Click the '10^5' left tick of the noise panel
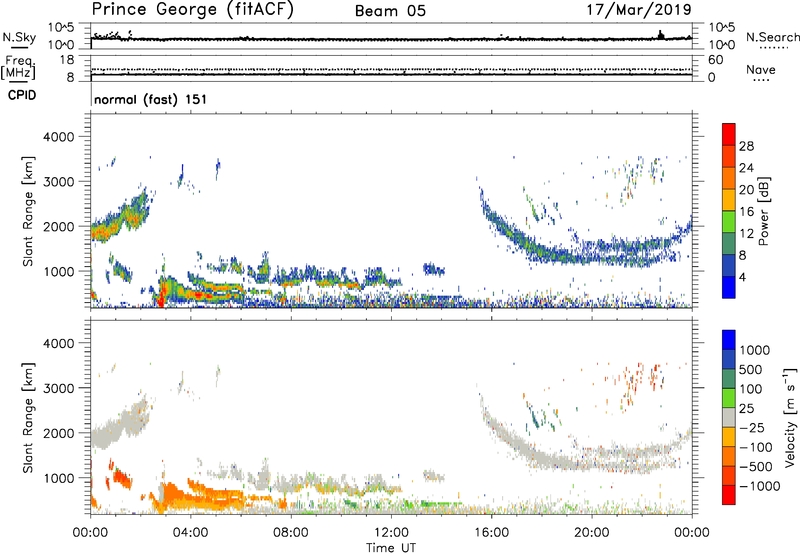 pos(61,27)
